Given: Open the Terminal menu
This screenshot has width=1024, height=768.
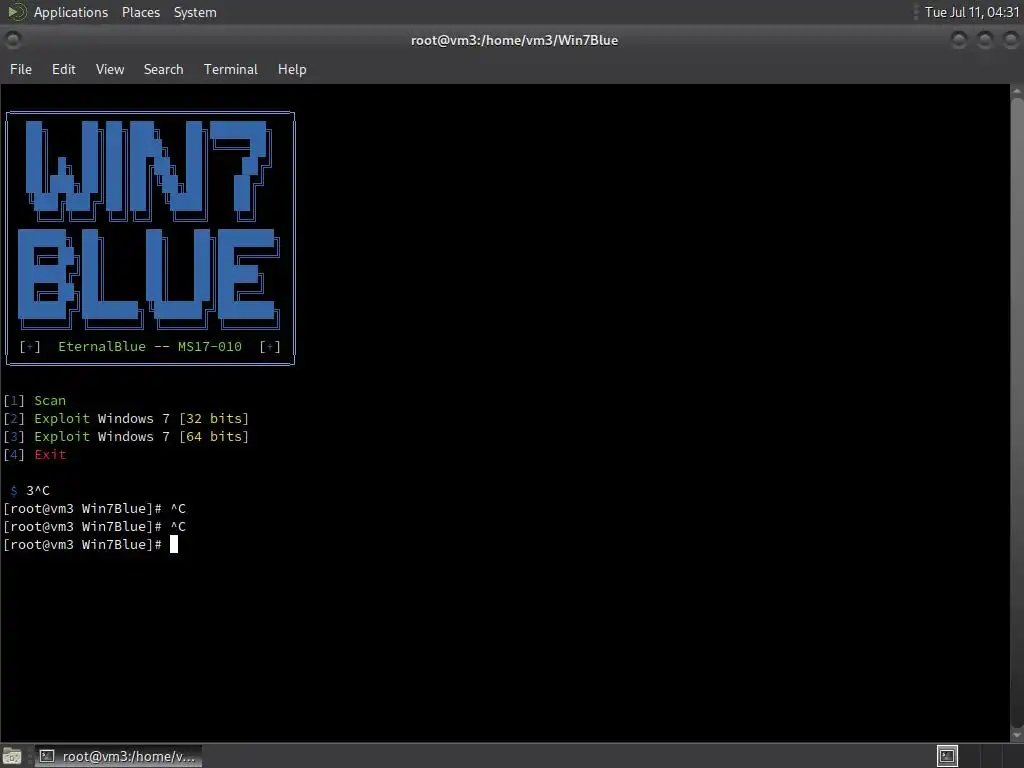Looking at the screenshot, I should [231, 69].
